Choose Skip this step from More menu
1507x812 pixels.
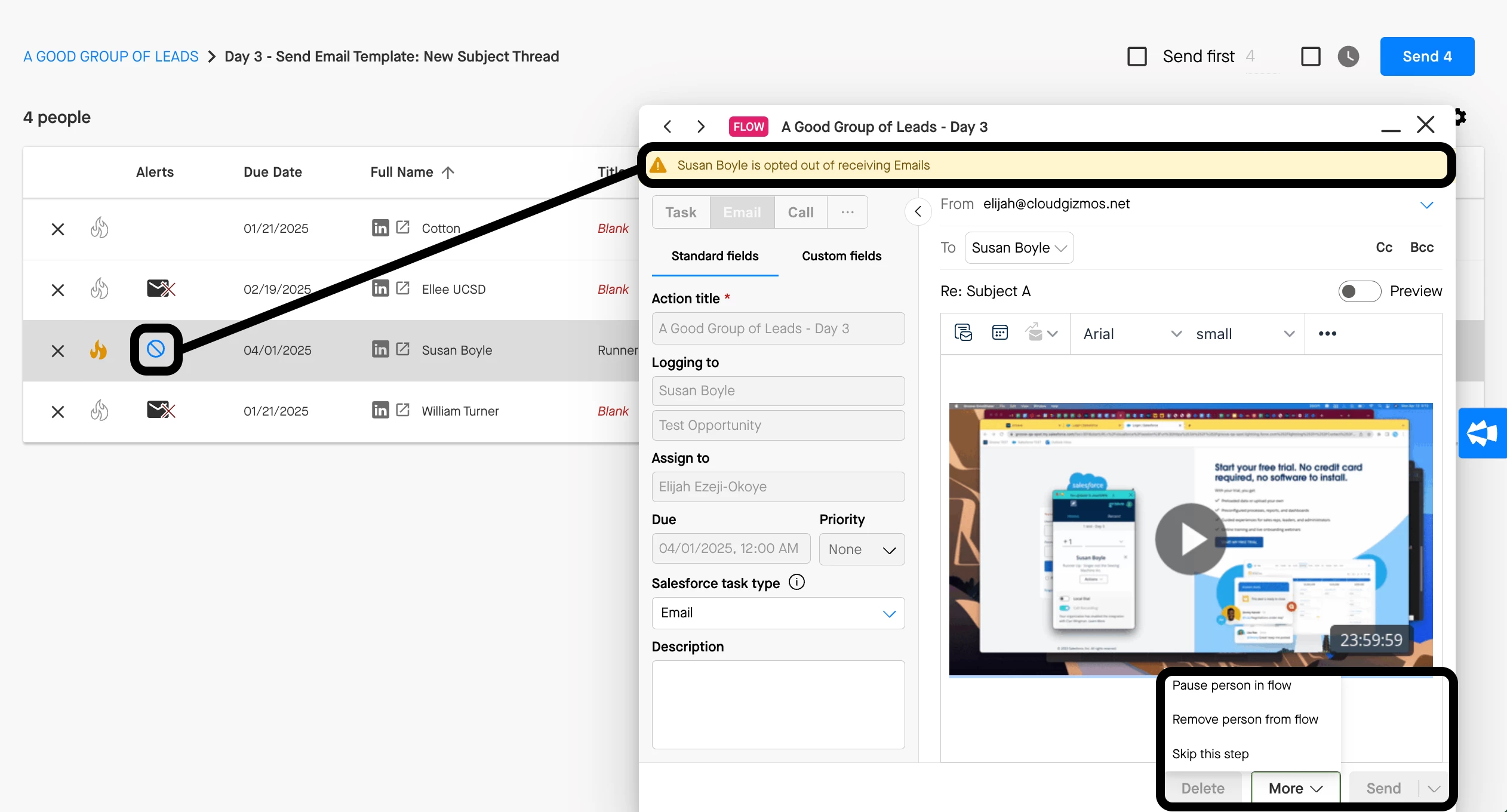coord(1210,753)
